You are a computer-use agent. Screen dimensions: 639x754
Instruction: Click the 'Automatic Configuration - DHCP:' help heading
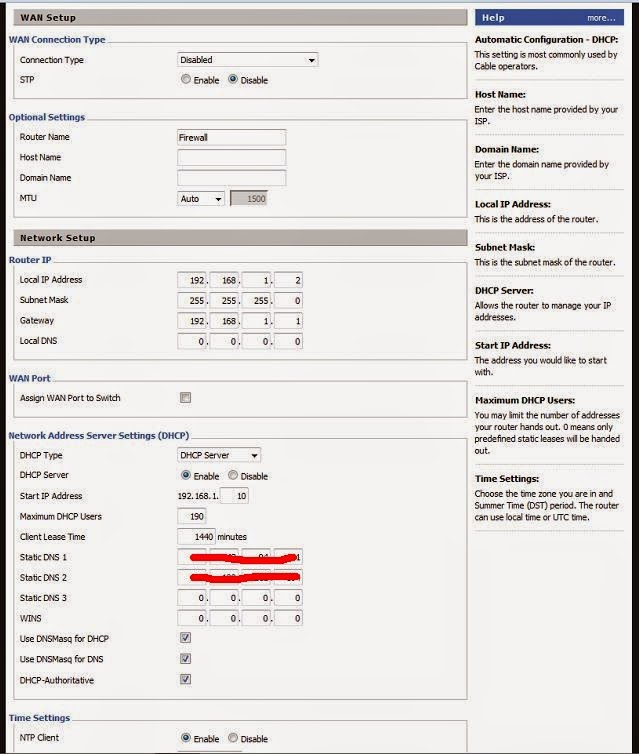point(547,40)
